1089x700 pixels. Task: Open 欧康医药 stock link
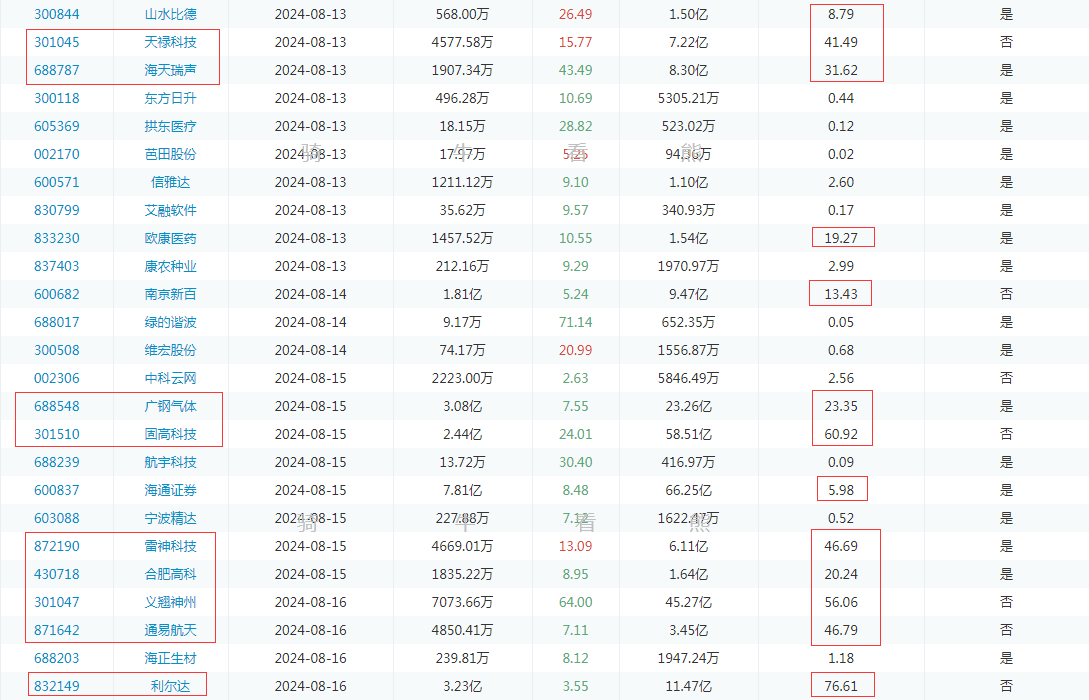coord(170,238)
